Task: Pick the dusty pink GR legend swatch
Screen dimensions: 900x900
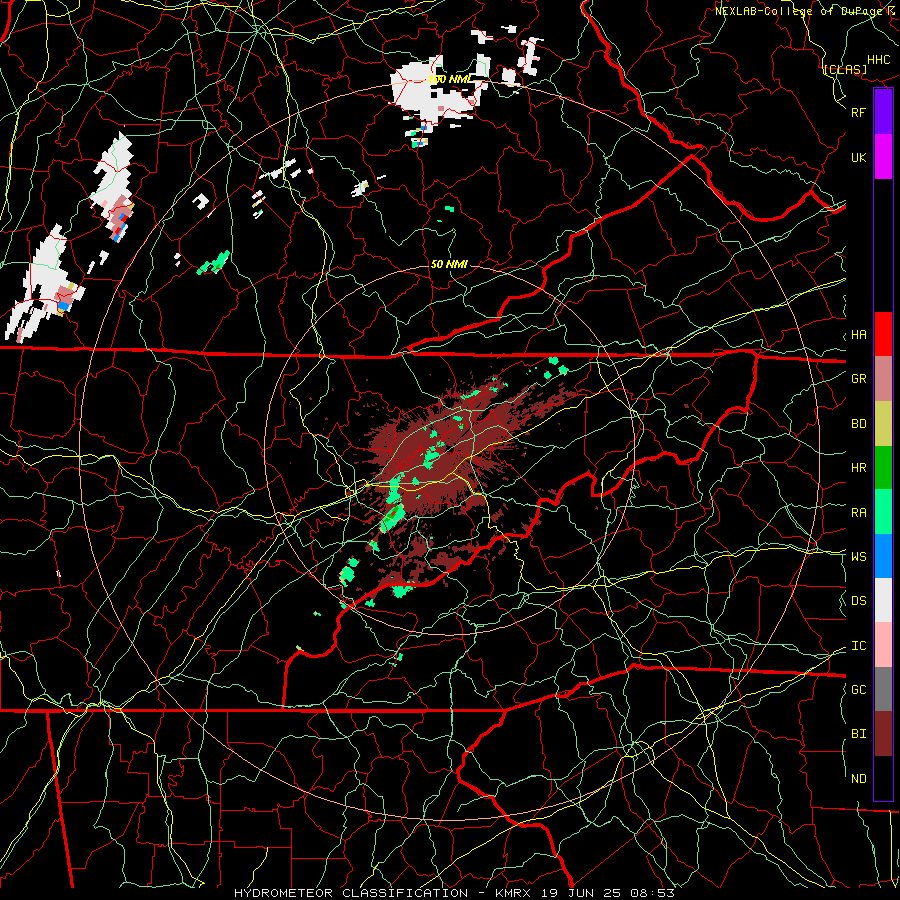Action: click(x=883, y=379)
